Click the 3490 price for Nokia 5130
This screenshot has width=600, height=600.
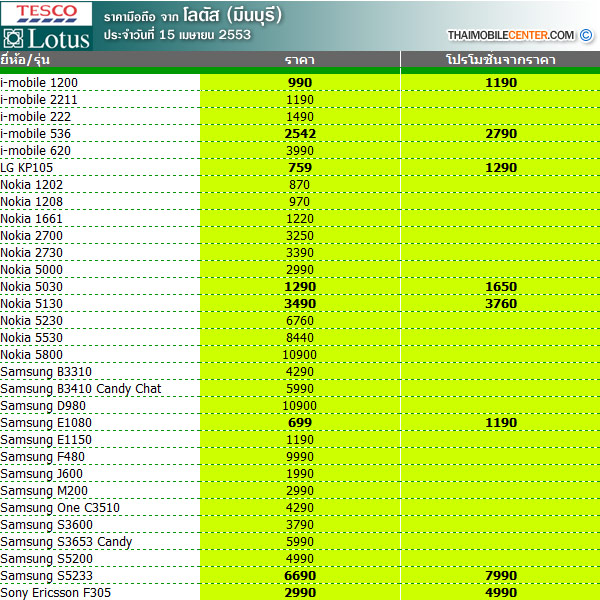300,304
